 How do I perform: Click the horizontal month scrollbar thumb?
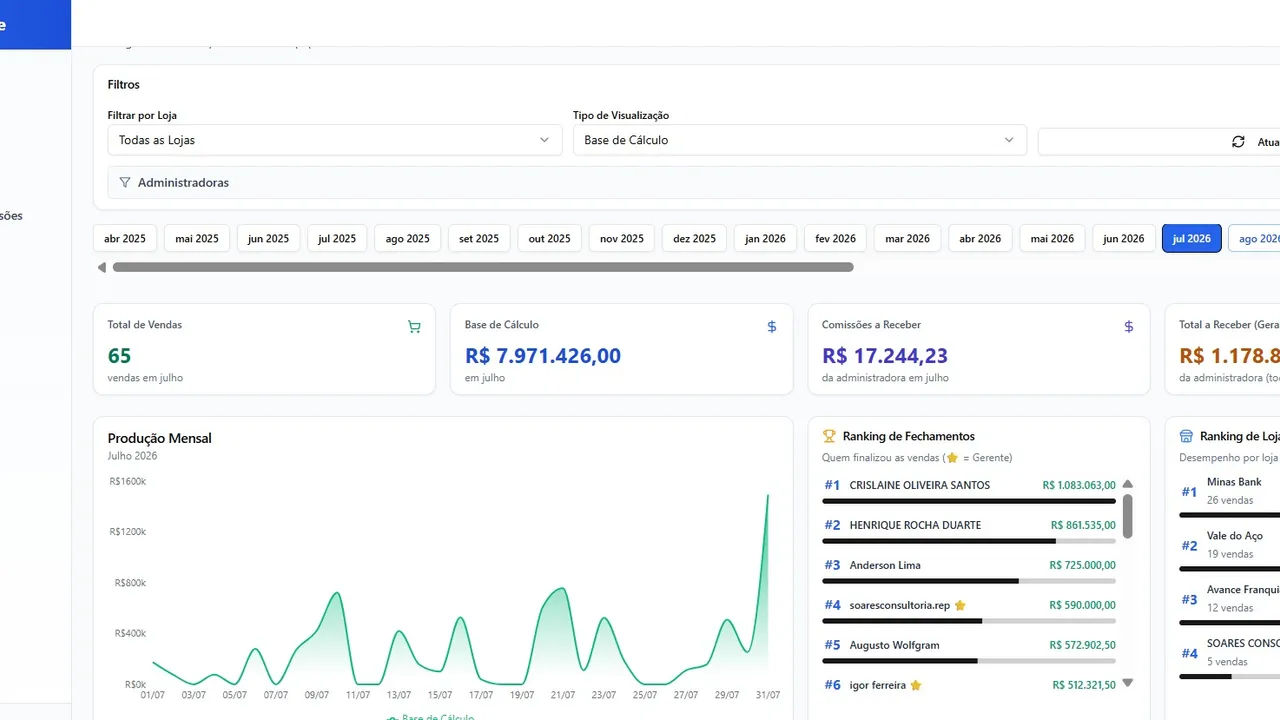(x=483, y=267)
